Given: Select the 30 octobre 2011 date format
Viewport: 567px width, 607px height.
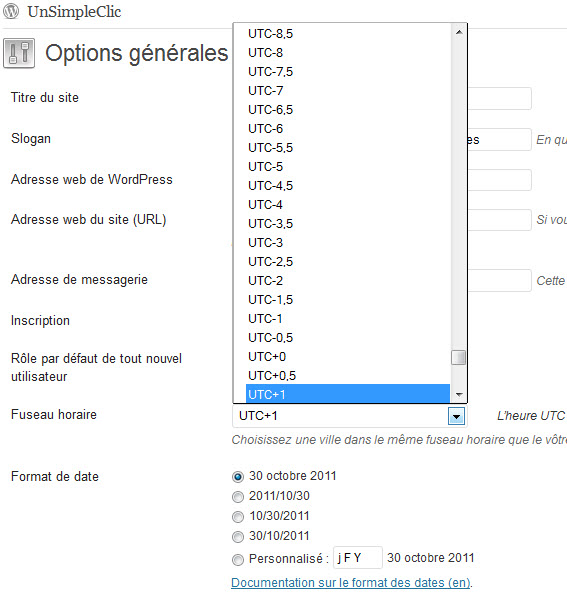Looking at the screenshot, I should pyautogui.click(x=238, y=477).
